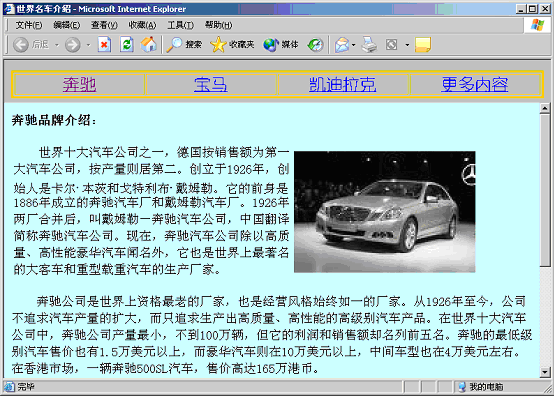The height and width of the screenshot is (396, 554).
Task: Close the Internet Explorer window
Action: (x=545, y=9)
